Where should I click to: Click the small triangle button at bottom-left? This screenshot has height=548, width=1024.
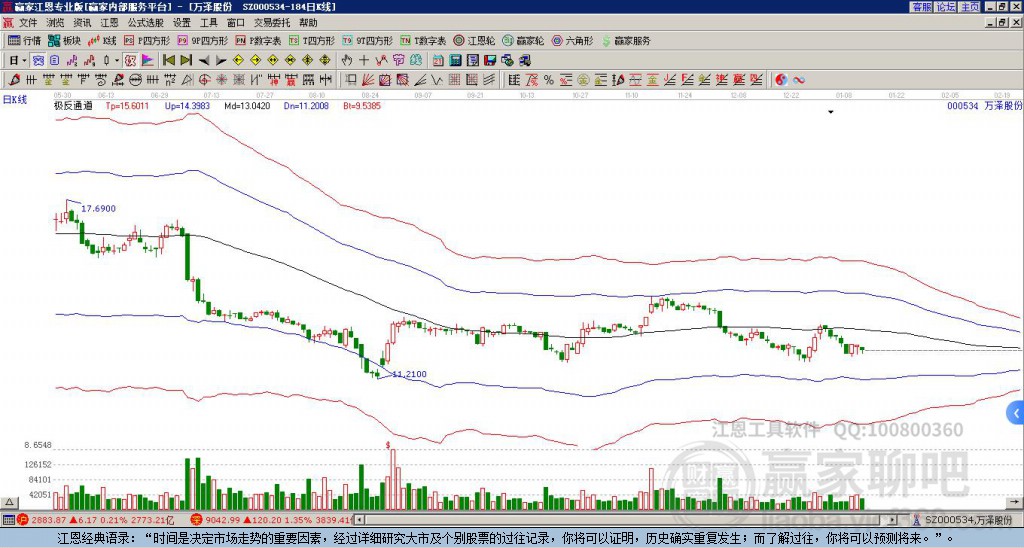[8, 502]
